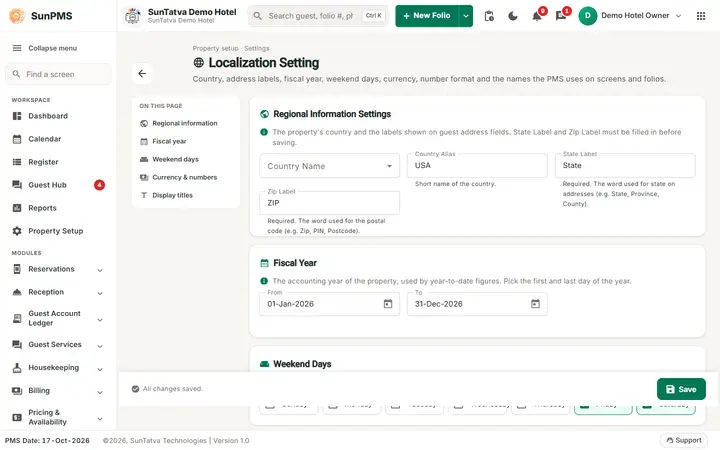Image resolution: width=720 pixels, height=450 pixels.
Task: Open the apps grid icon
Action: (x=701, y=16)
